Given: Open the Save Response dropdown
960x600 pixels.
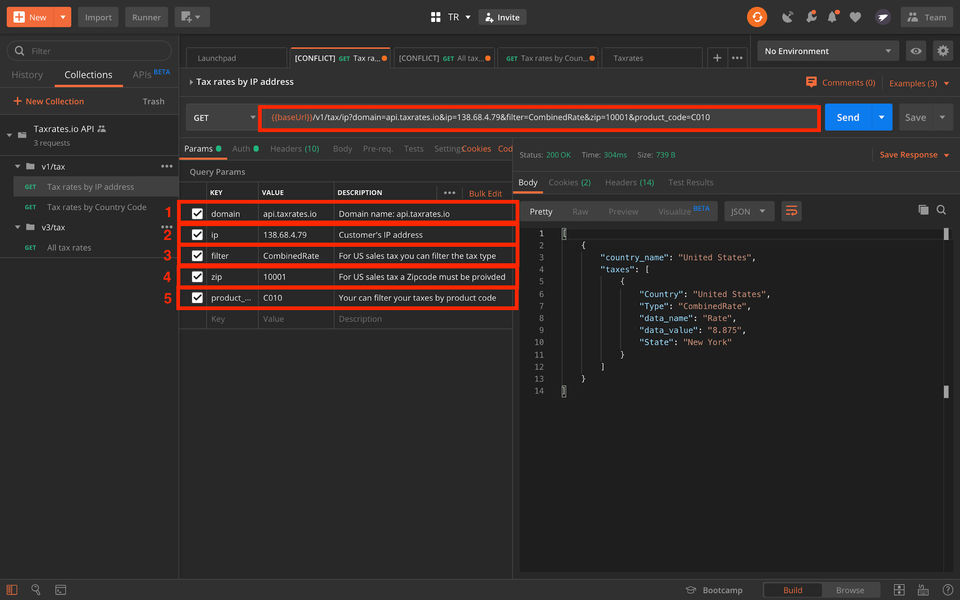Looking at the screenshot, I should [914, 155].
